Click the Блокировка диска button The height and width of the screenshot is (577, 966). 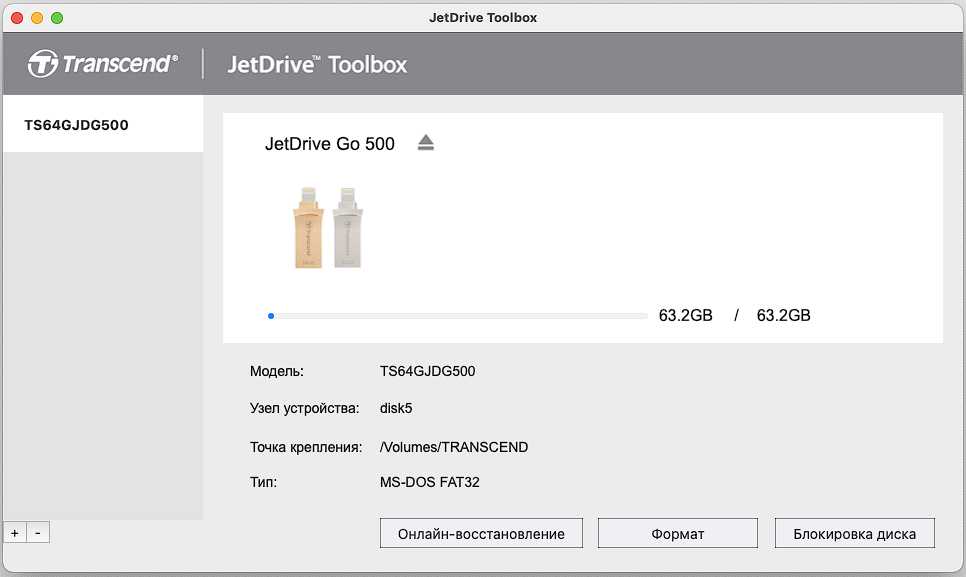854,533
